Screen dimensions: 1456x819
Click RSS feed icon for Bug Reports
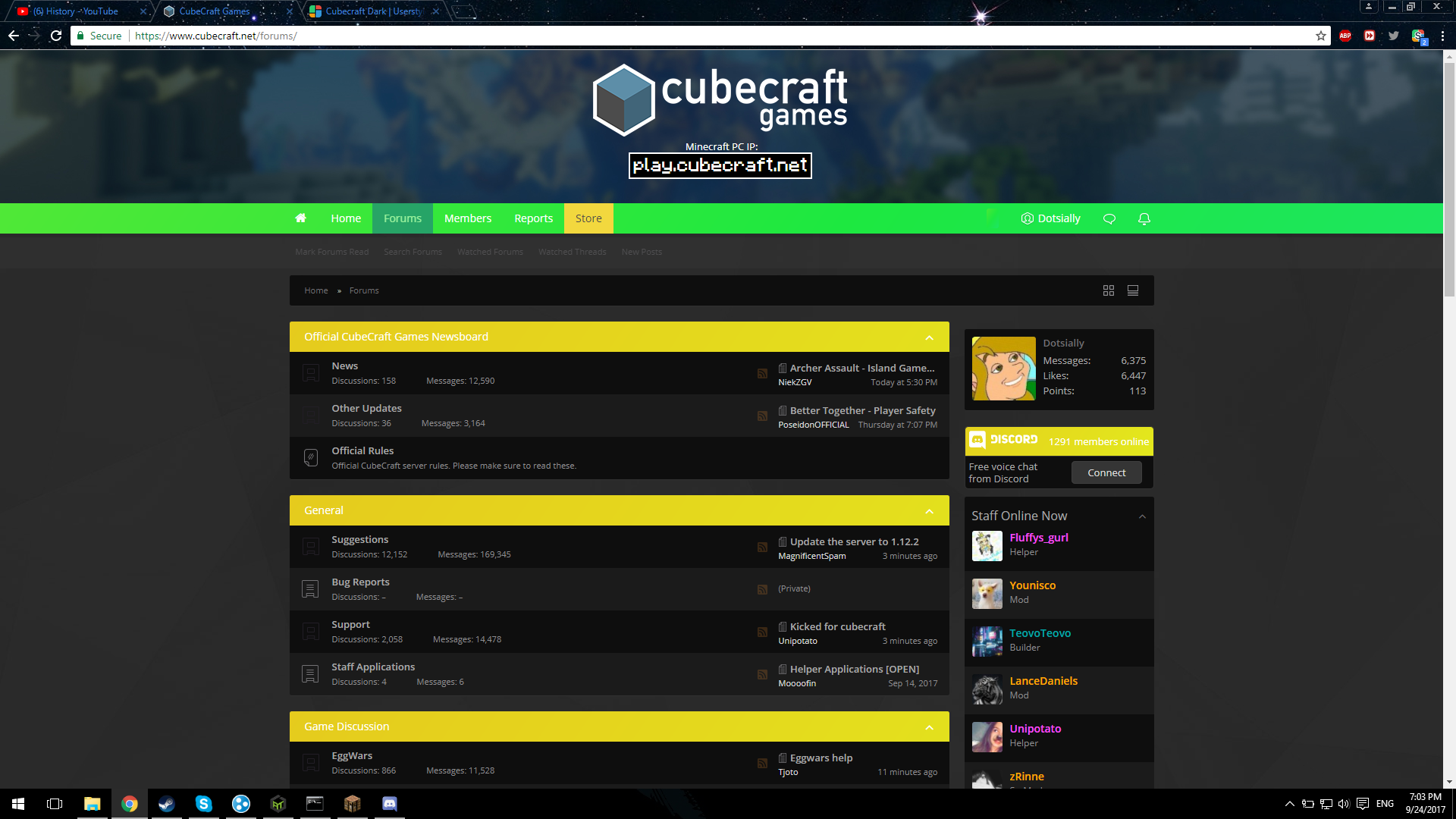pos(762,589)
